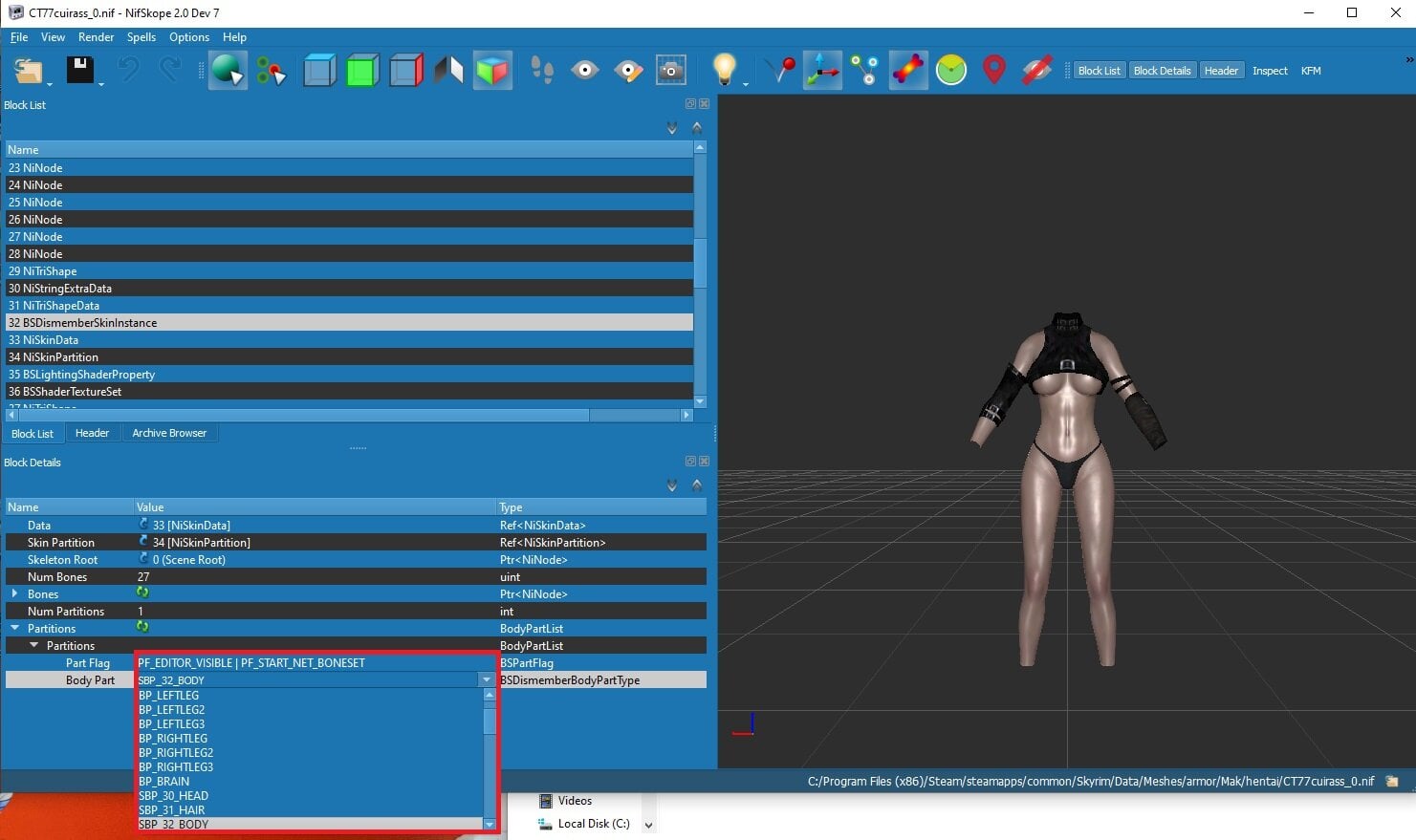Click the Num Bones value 27

(x=143, y=577)
